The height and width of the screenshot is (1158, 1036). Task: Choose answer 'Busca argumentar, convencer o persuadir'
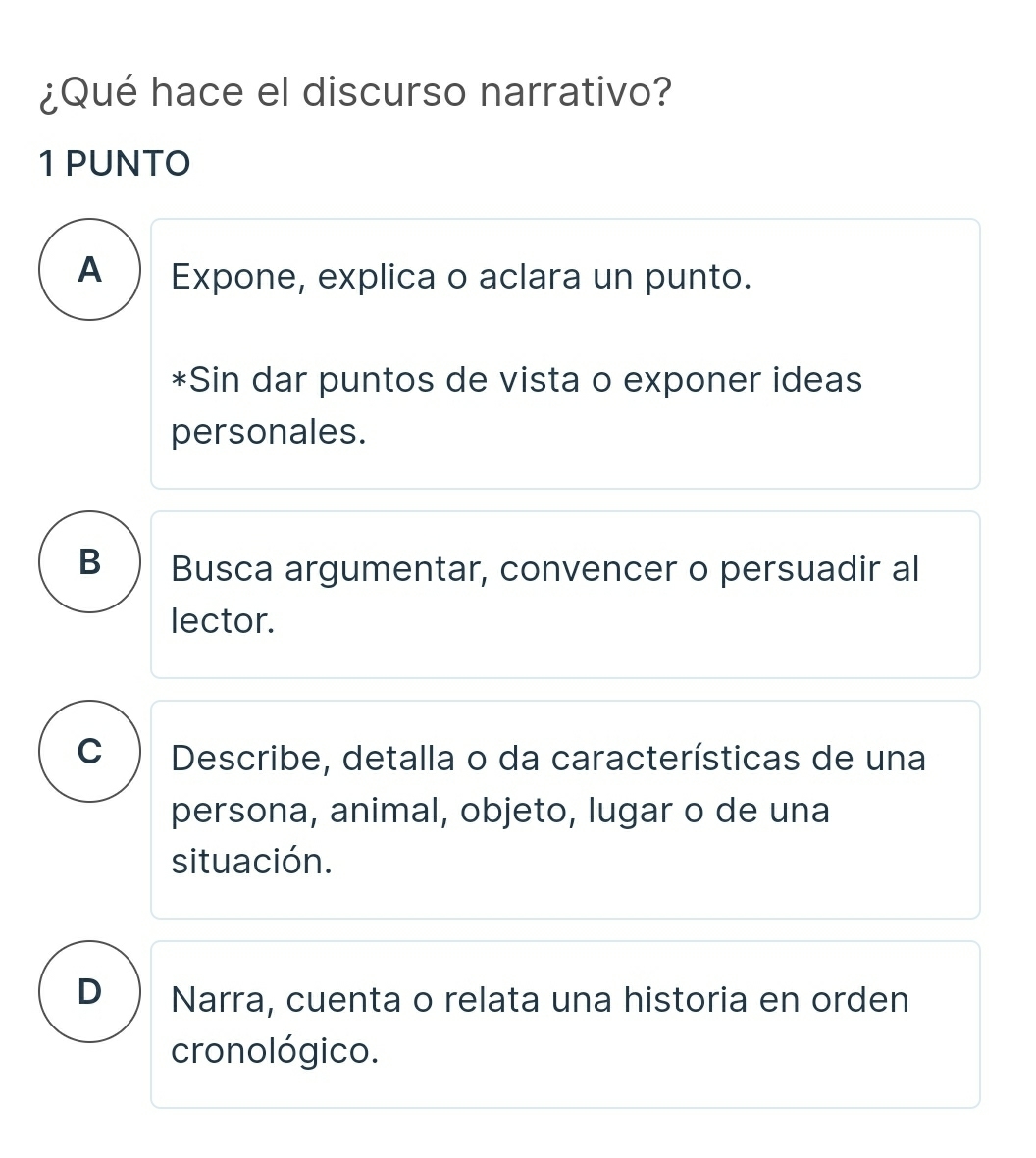click(x=544, y=568)
